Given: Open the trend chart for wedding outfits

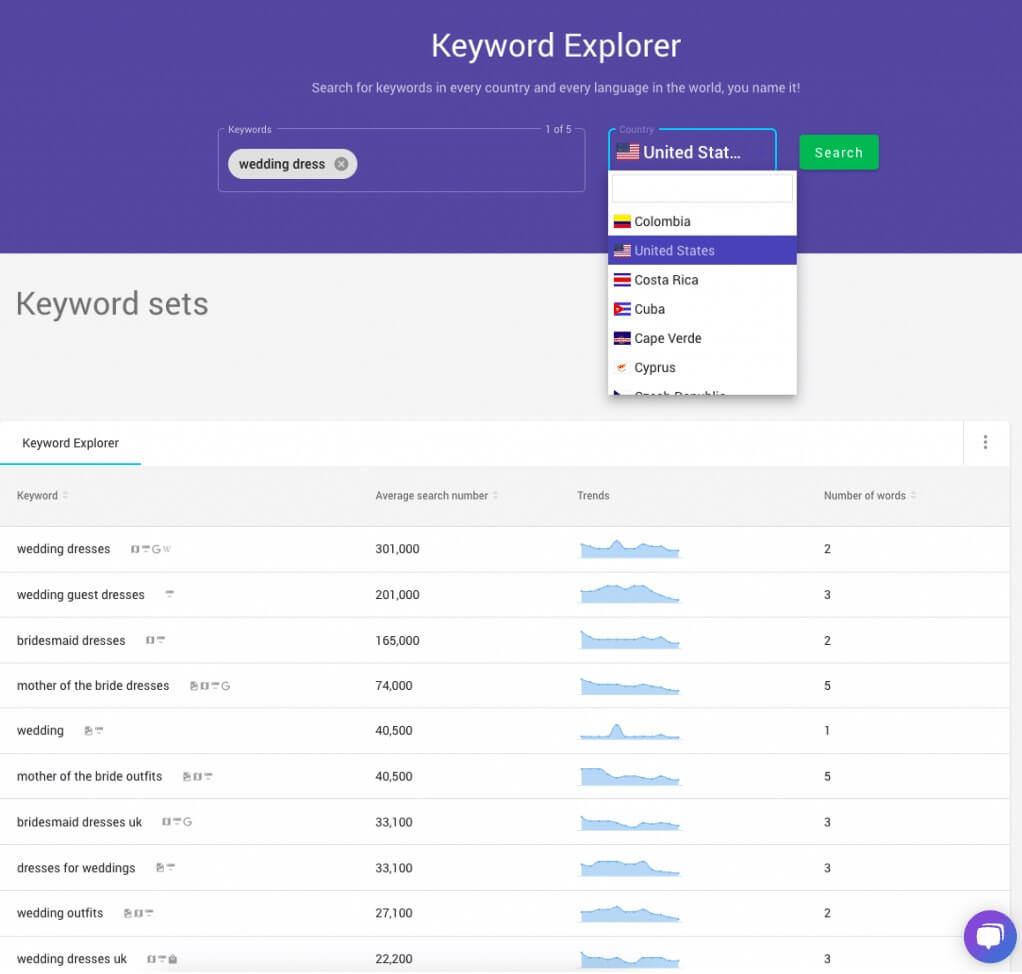Looking at the screenshot, I should [630, 913].
